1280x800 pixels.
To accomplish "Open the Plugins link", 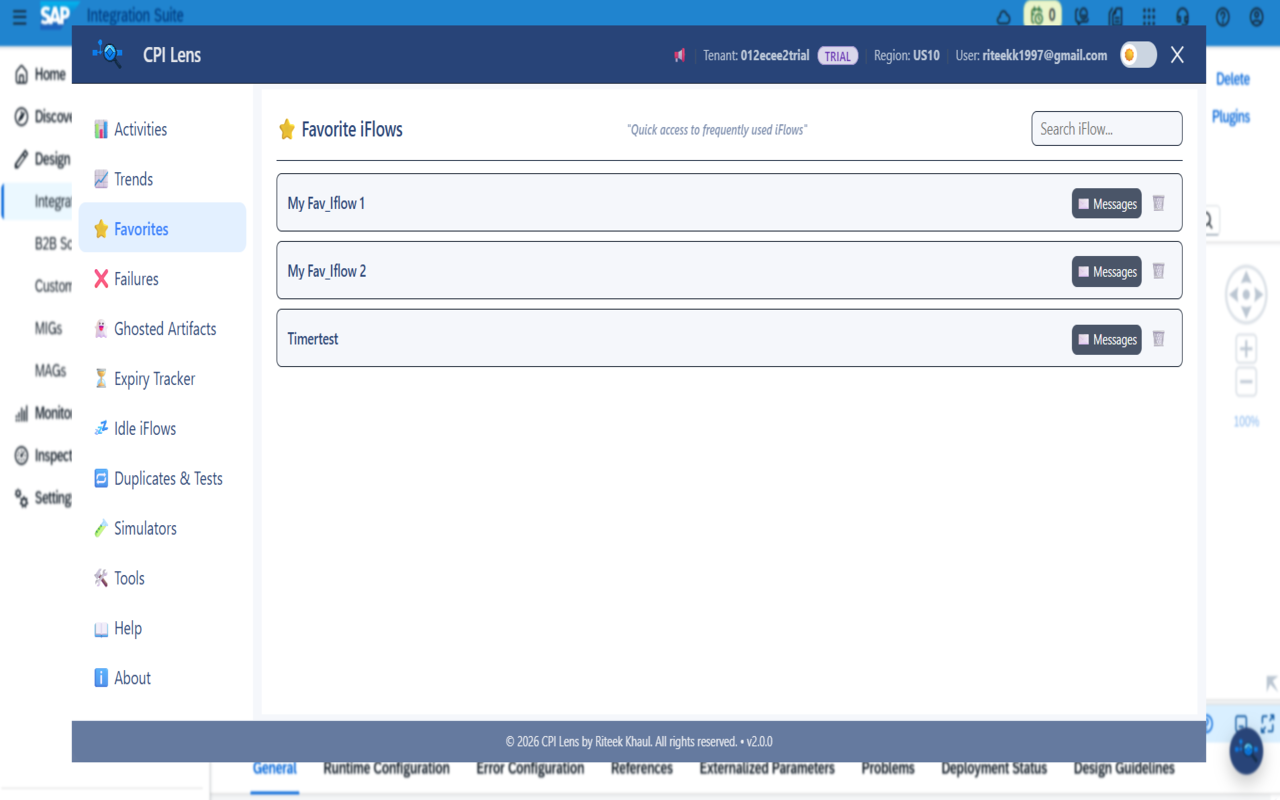I will [1231, 117].
